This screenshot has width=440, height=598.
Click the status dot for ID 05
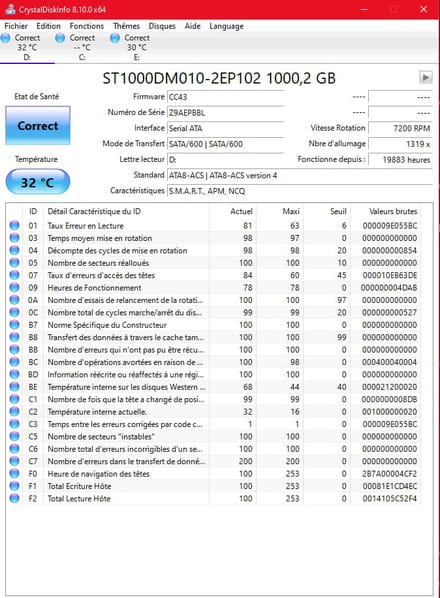point(14,263)
